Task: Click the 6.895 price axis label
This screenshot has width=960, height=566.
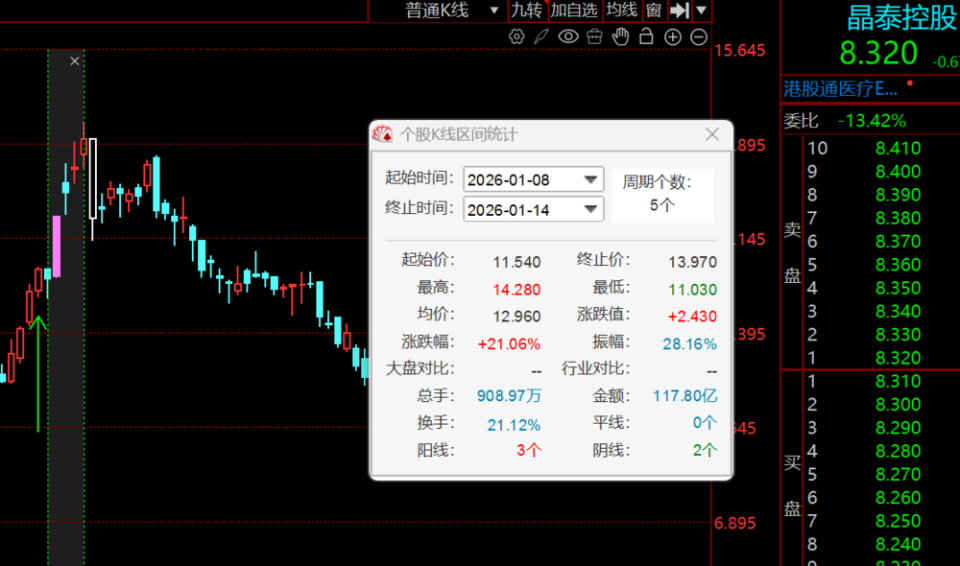Action: pyautogui.click(x=735, y=523)
